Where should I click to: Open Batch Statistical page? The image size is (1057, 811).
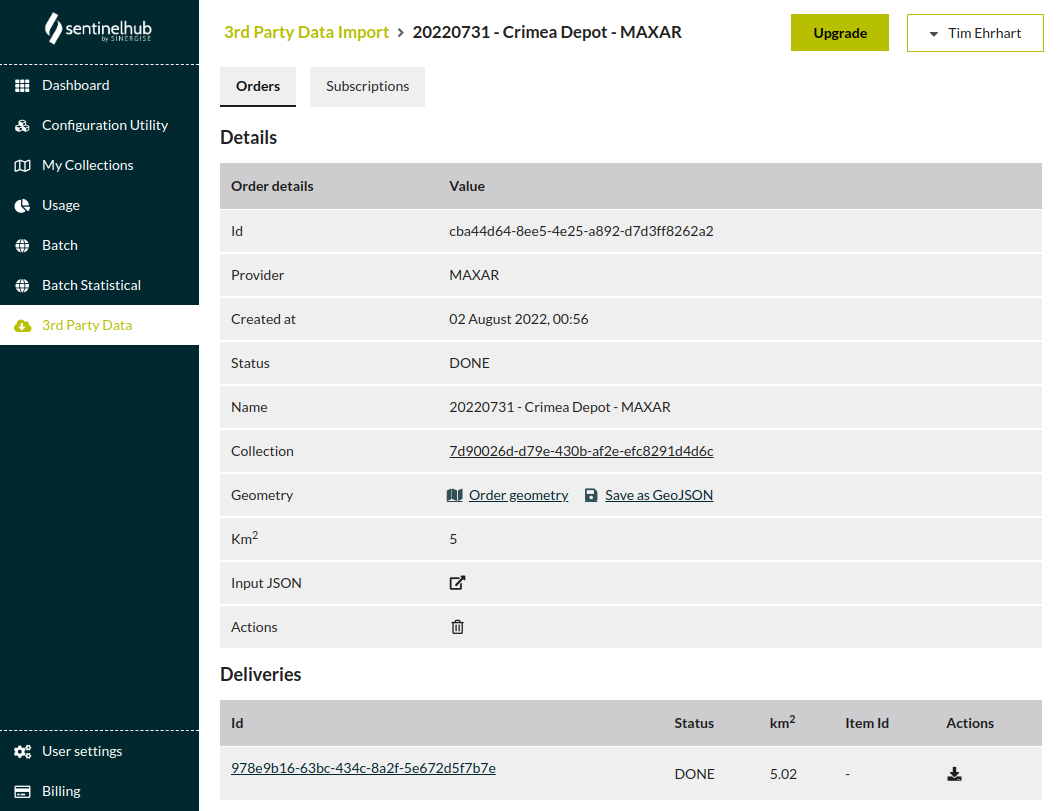click(99, 285)
